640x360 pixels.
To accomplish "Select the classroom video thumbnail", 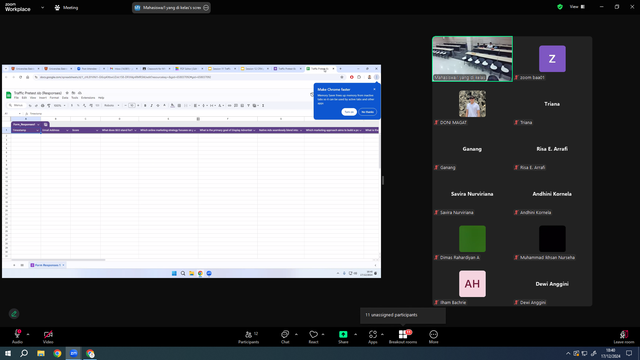I will coord(472,59).
